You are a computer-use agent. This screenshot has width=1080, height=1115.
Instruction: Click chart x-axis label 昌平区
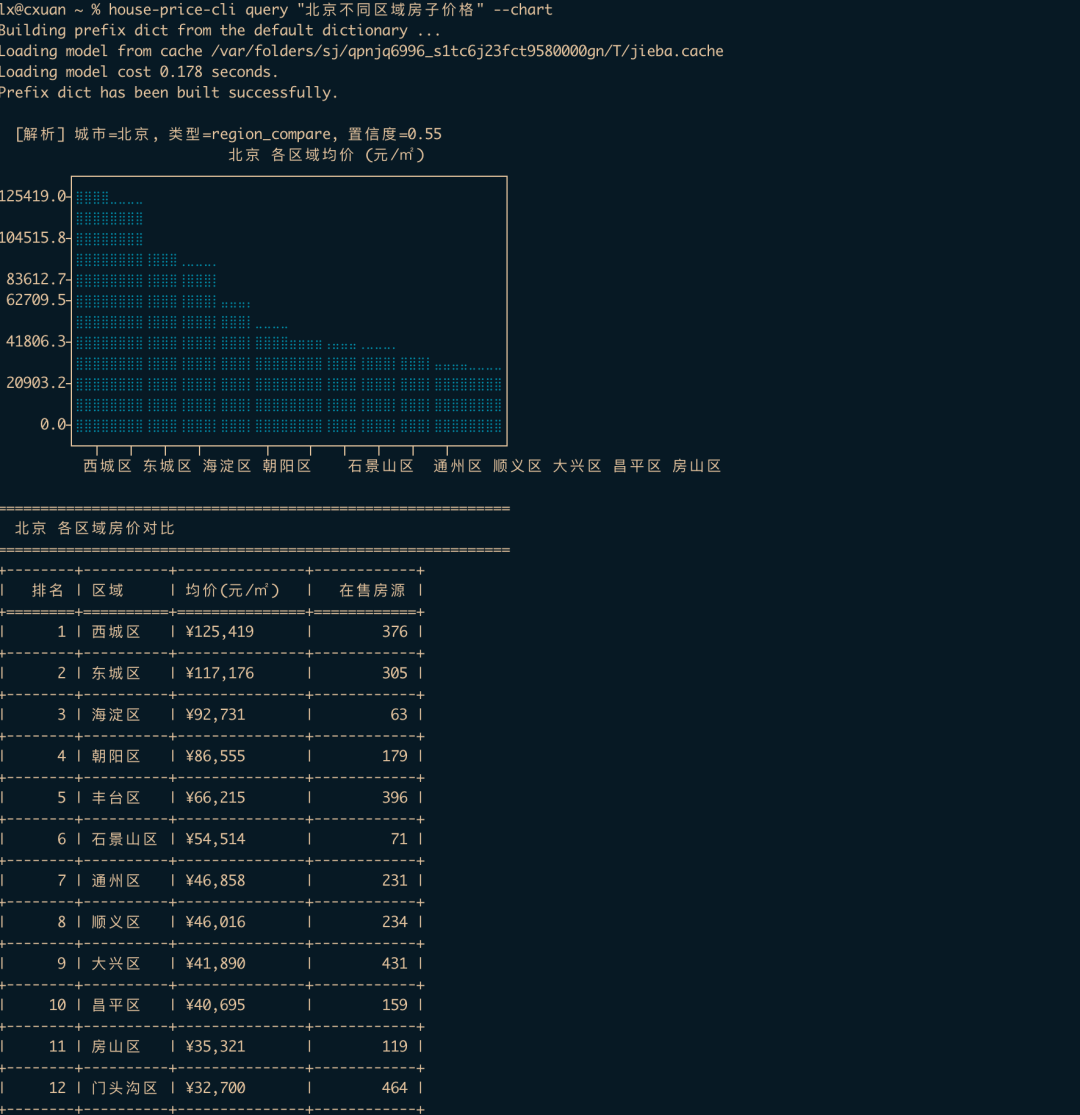pyautogui.click(x=637, y=466)
